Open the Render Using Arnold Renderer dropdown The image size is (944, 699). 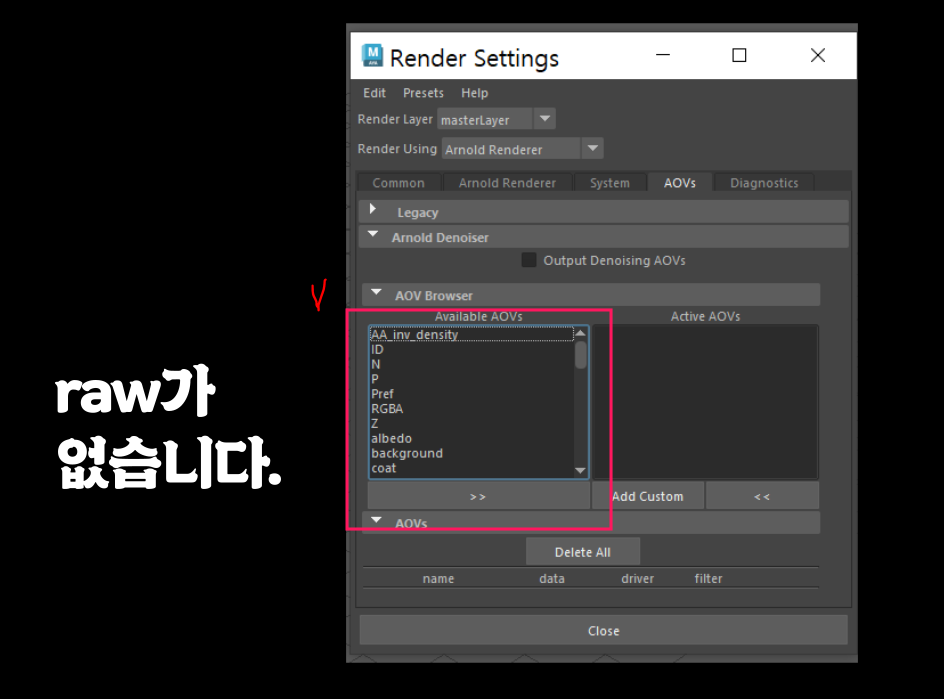pos(523,149)
